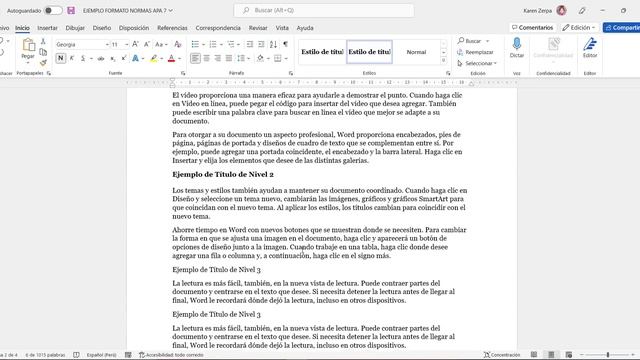Apply the Normal style

click(x=416, y=52)
